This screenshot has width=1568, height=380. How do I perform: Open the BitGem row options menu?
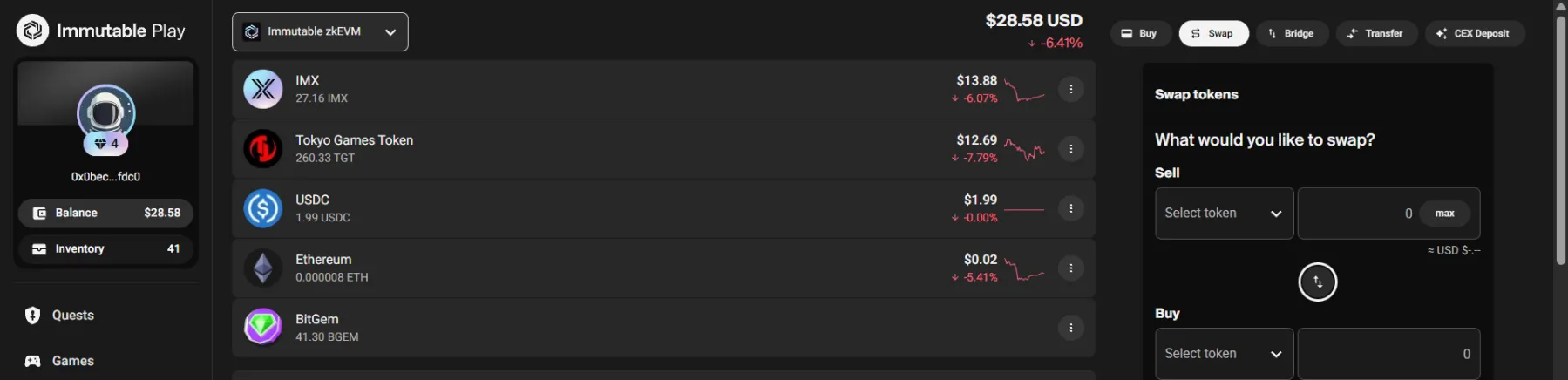pos(1070,328)
